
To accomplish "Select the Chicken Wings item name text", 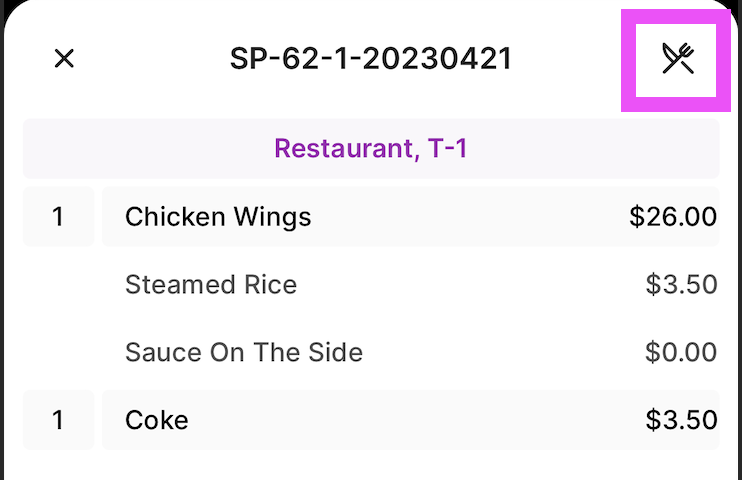I will click(x=218, y=216).
